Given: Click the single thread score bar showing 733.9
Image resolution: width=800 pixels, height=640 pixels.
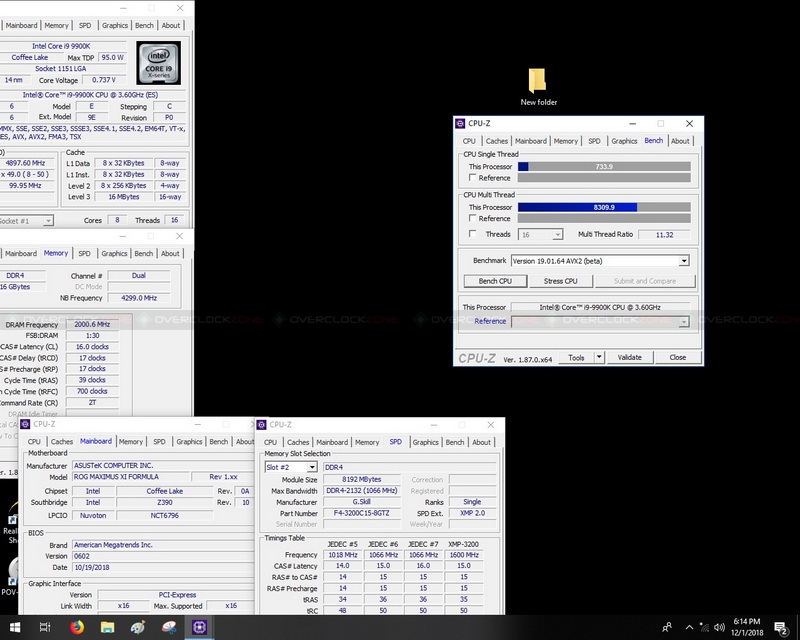Looking at the screenshot, I should [604, 166].
